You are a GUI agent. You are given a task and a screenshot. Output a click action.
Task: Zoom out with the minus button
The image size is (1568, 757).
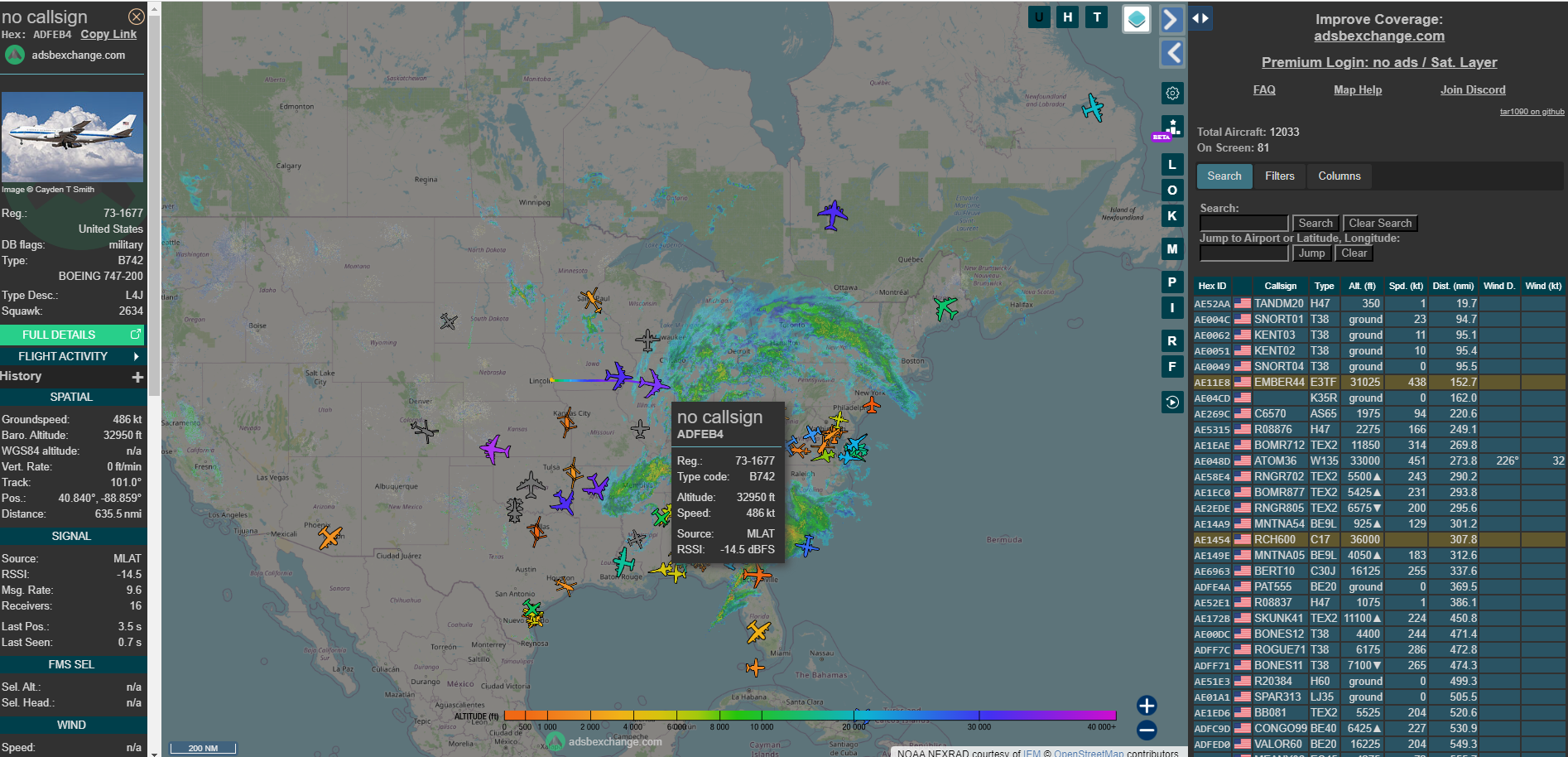(x=1147, y=730)
